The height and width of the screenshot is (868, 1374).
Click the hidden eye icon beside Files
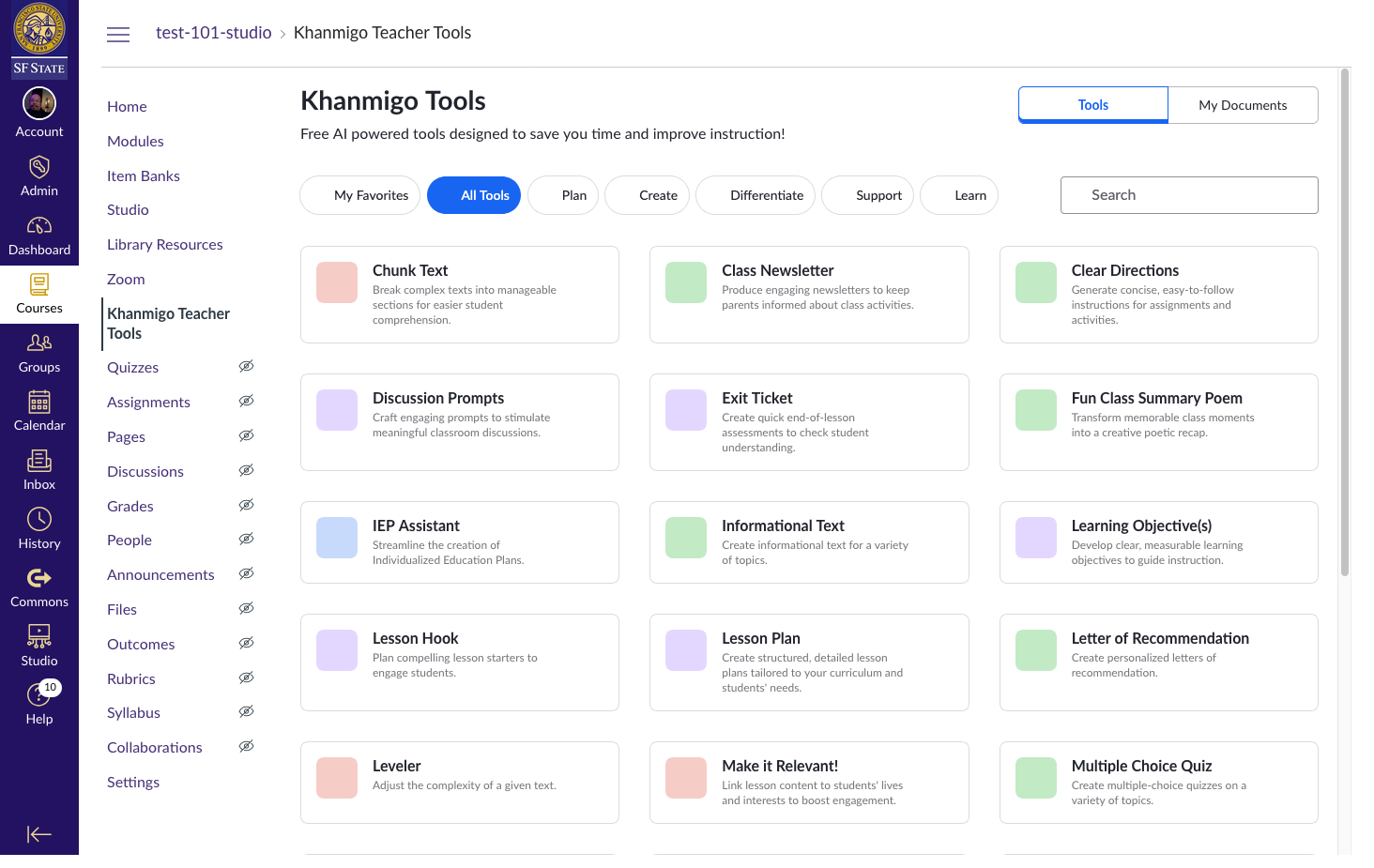[x=246, y=608]
